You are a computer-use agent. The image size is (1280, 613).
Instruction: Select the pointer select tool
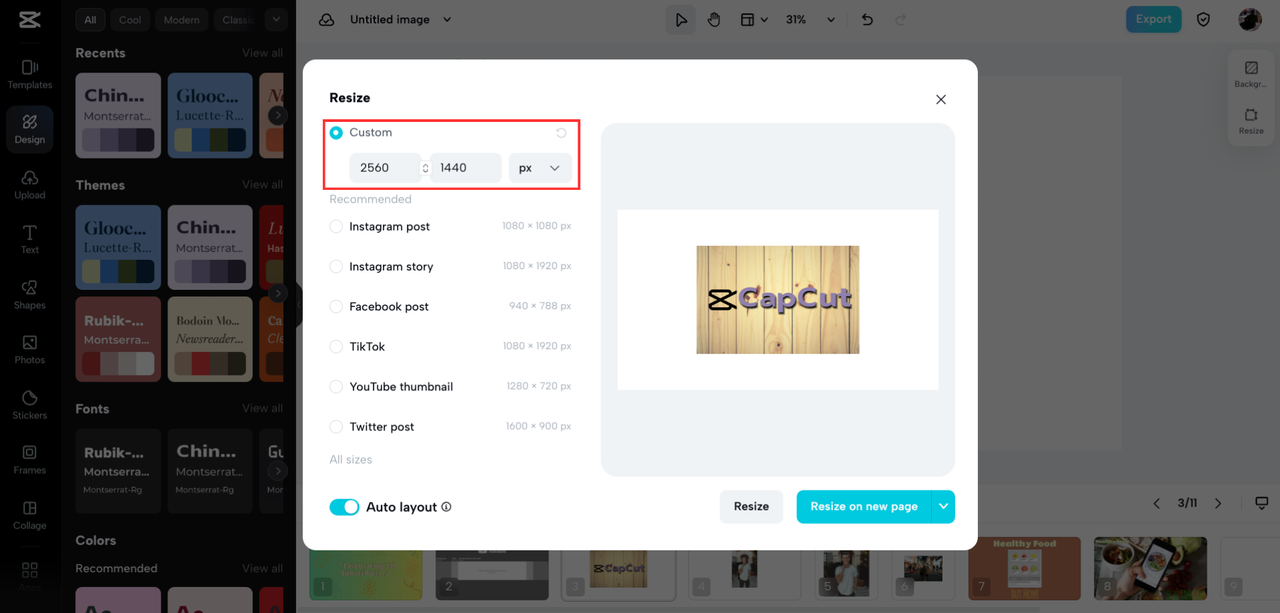tap(681, 19)
